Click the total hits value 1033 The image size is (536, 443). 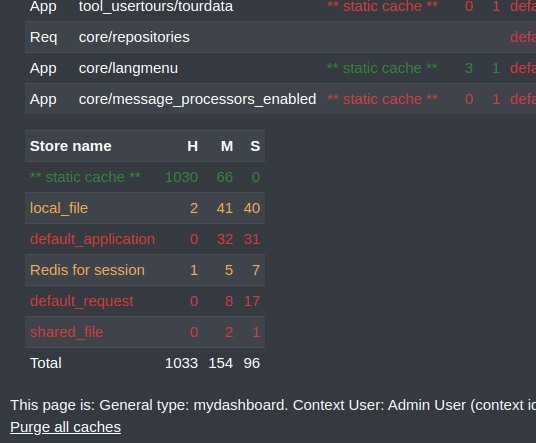coord(182,363)
